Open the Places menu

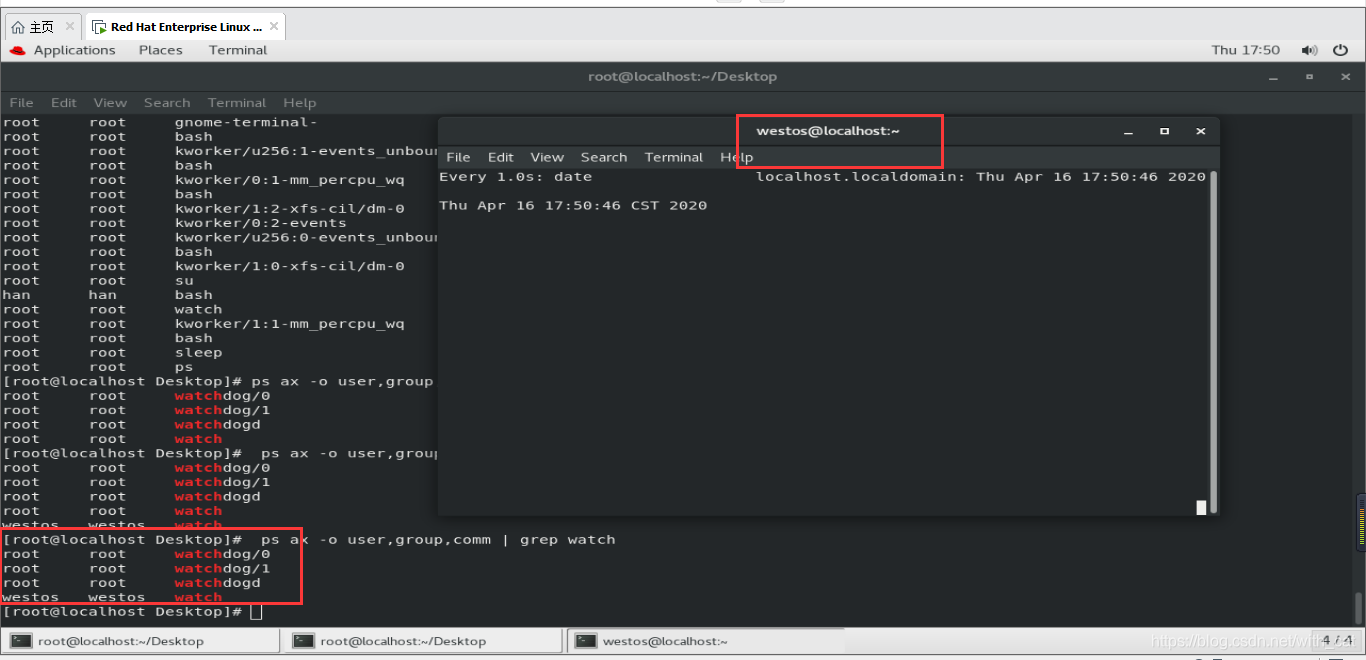click(161, 50)
